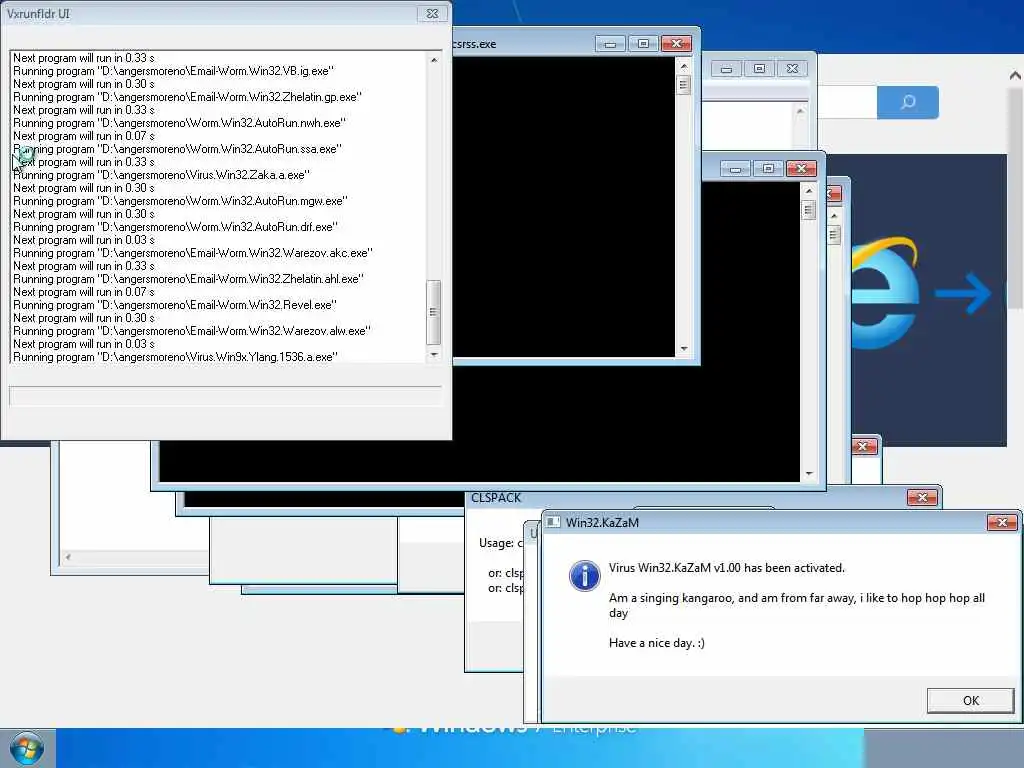The image size is (1024, 768).
Task: Maximize the csrss.exe console window
Action: pyautogui.click(x=643, y=44)
